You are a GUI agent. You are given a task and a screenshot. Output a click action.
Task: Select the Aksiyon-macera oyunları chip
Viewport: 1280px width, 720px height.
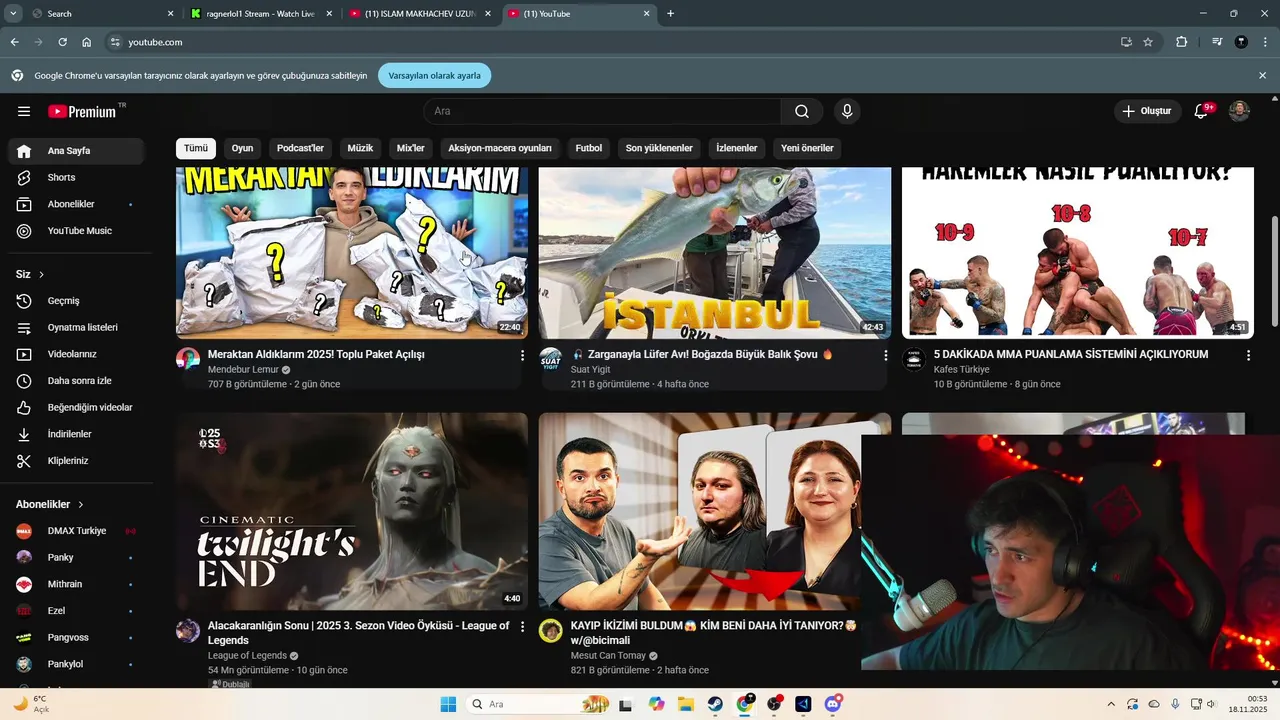click(x=500, y=148)
